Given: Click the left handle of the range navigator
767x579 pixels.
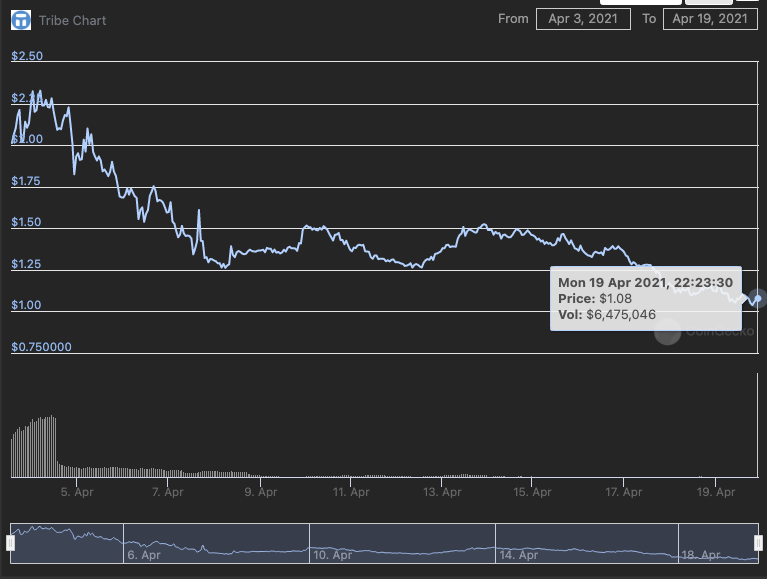Looking at the screenshot, I should coord(10,543).
